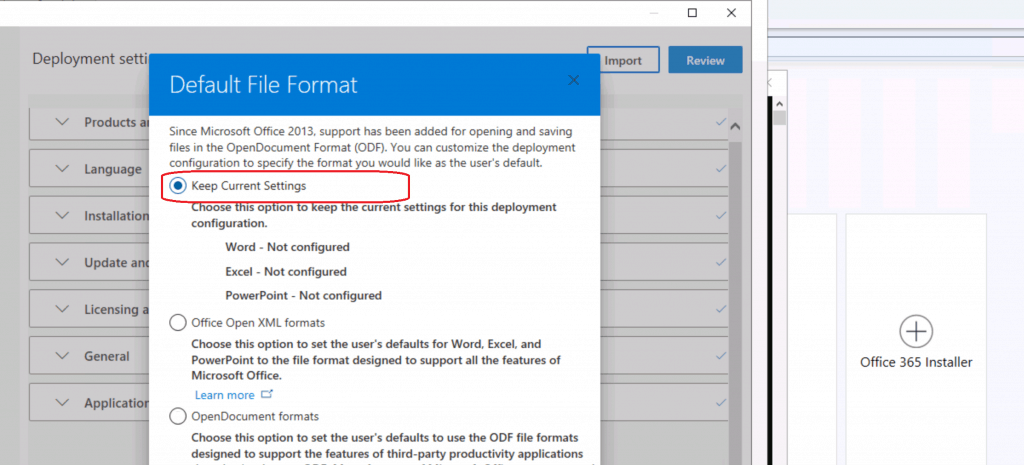Click the Excel - Not configured text
The image size is (1024, 465).
click(x=286, y=271)
